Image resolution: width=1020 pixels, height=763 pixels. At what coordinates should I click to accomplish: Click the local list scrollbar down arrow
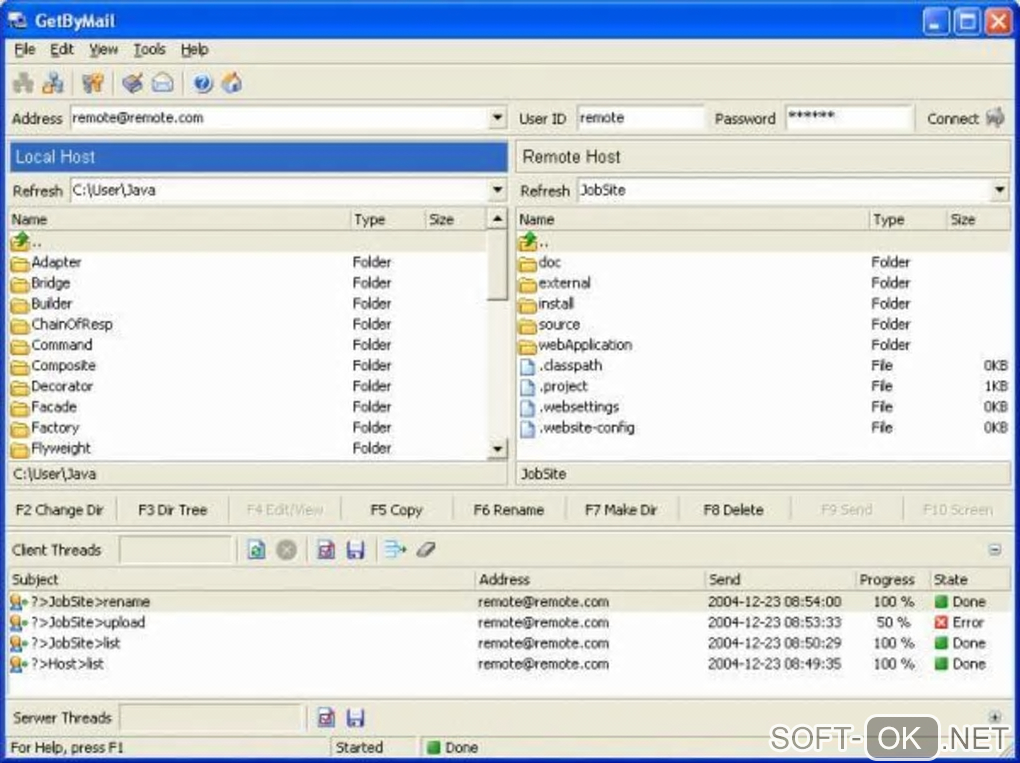[x=497, y=448]
